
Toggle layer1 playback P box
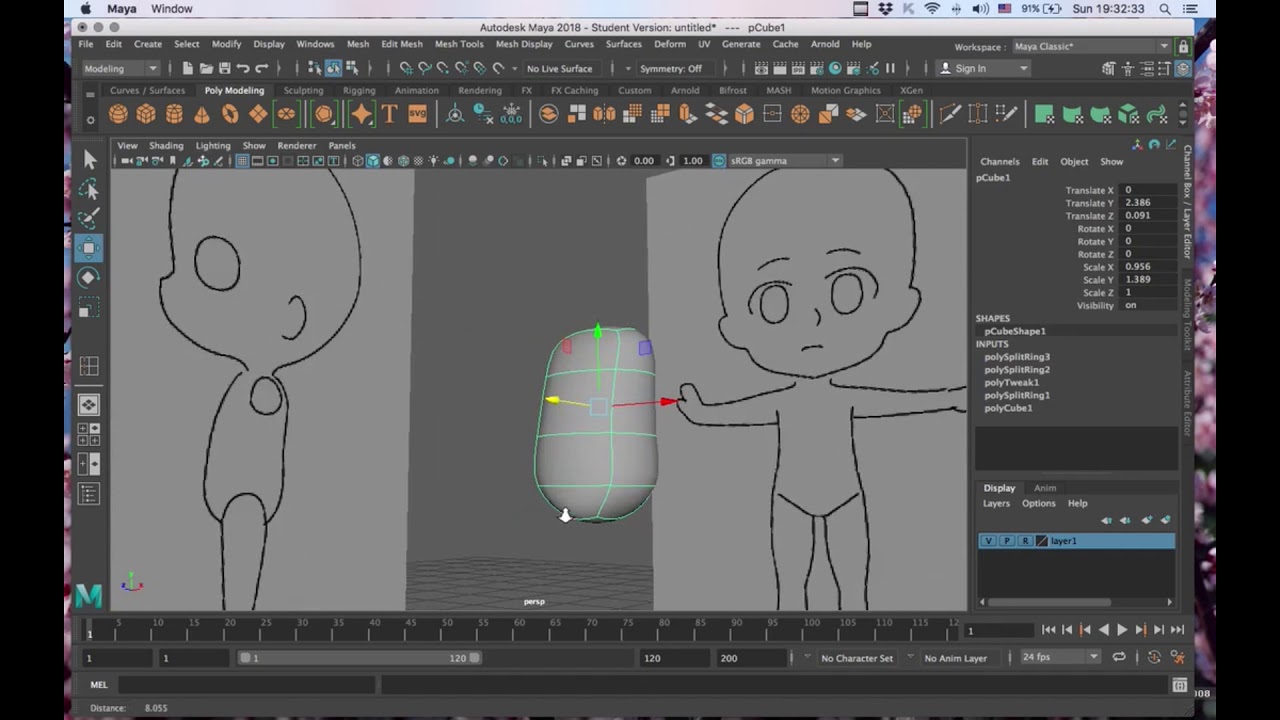[1006, 541]
